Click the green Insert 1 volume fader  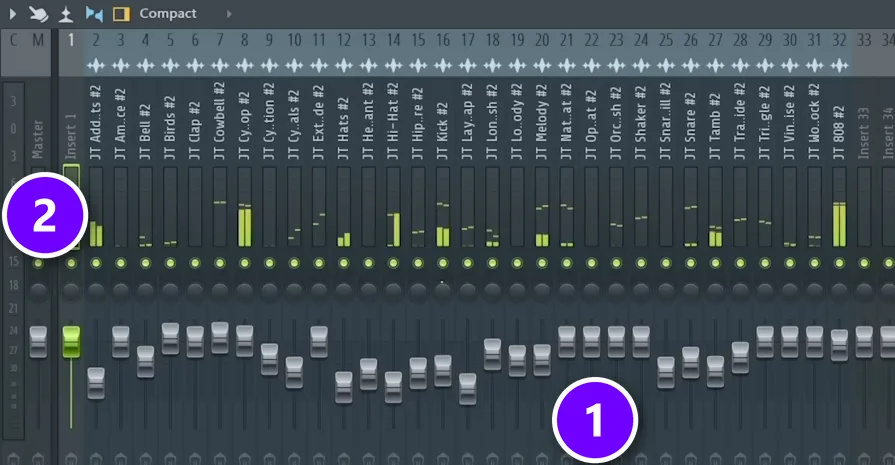point(71,342)
